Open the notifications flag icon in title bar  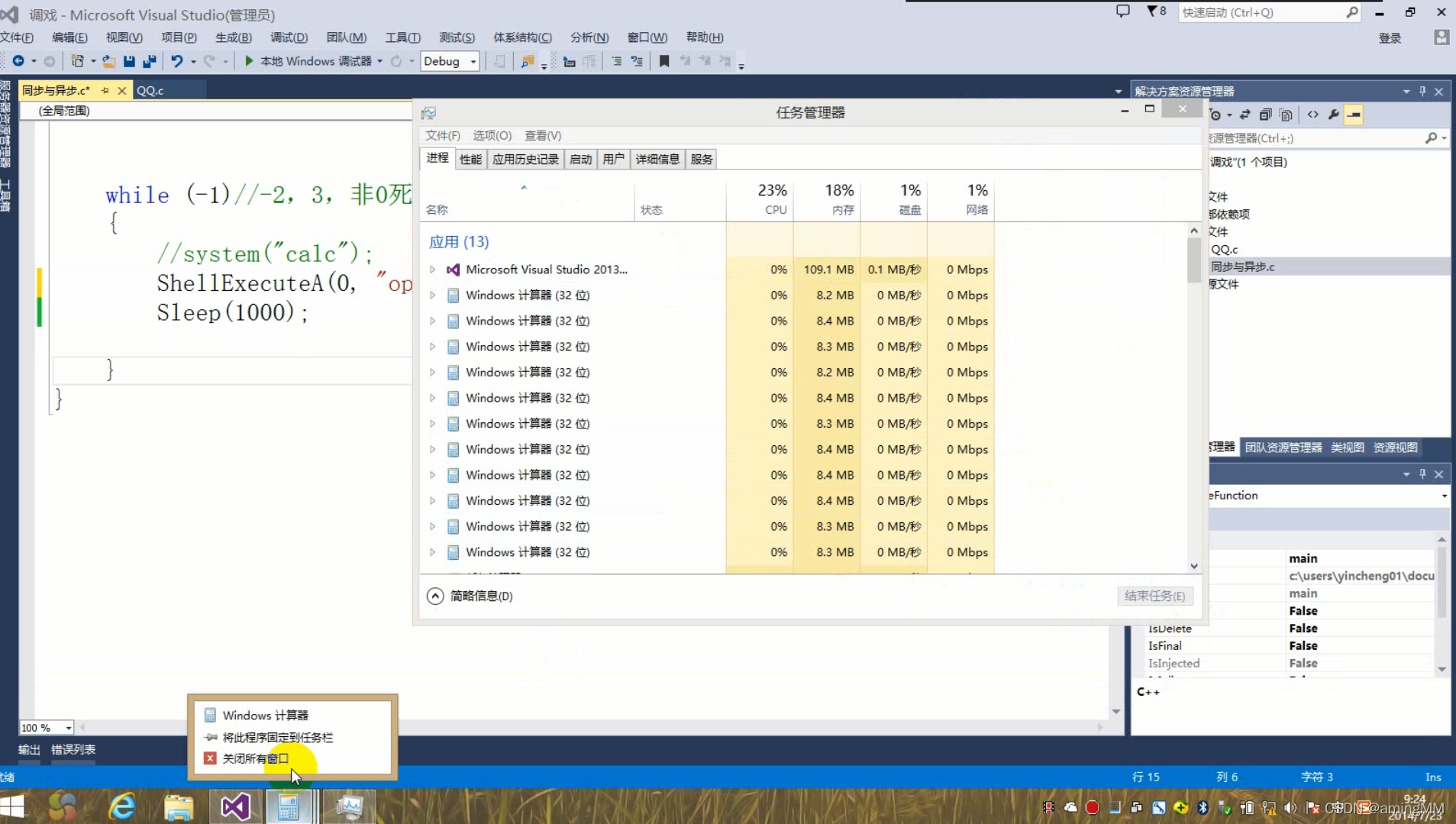1157,11
